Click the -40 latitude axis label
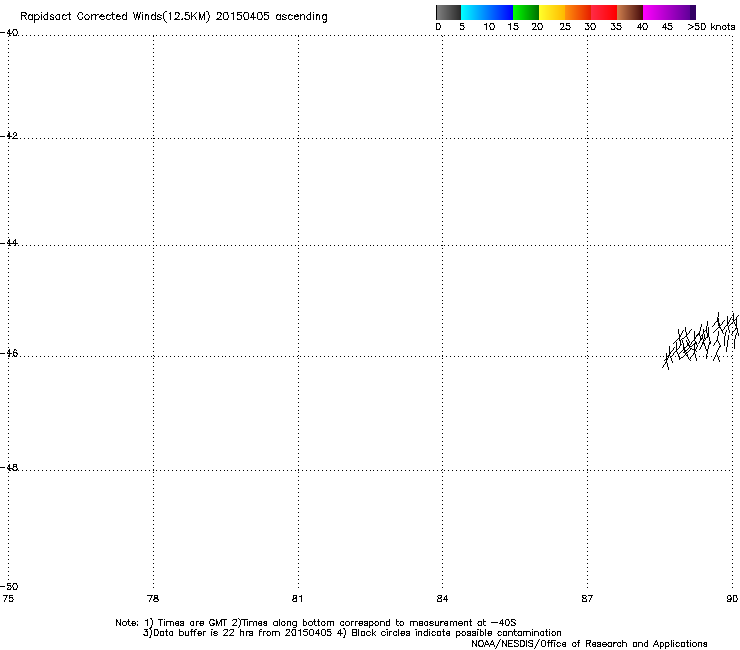 coord(9,33)
